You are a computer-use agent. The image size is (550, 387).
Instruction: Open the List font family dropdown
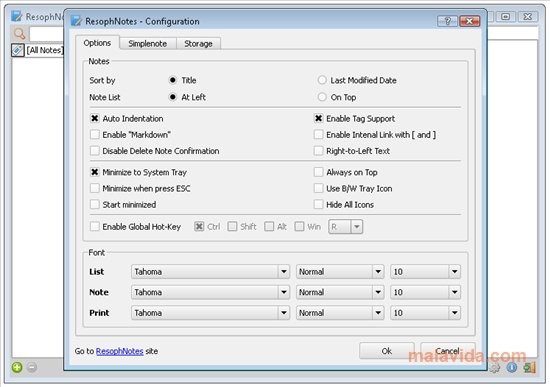click(210, 272)
